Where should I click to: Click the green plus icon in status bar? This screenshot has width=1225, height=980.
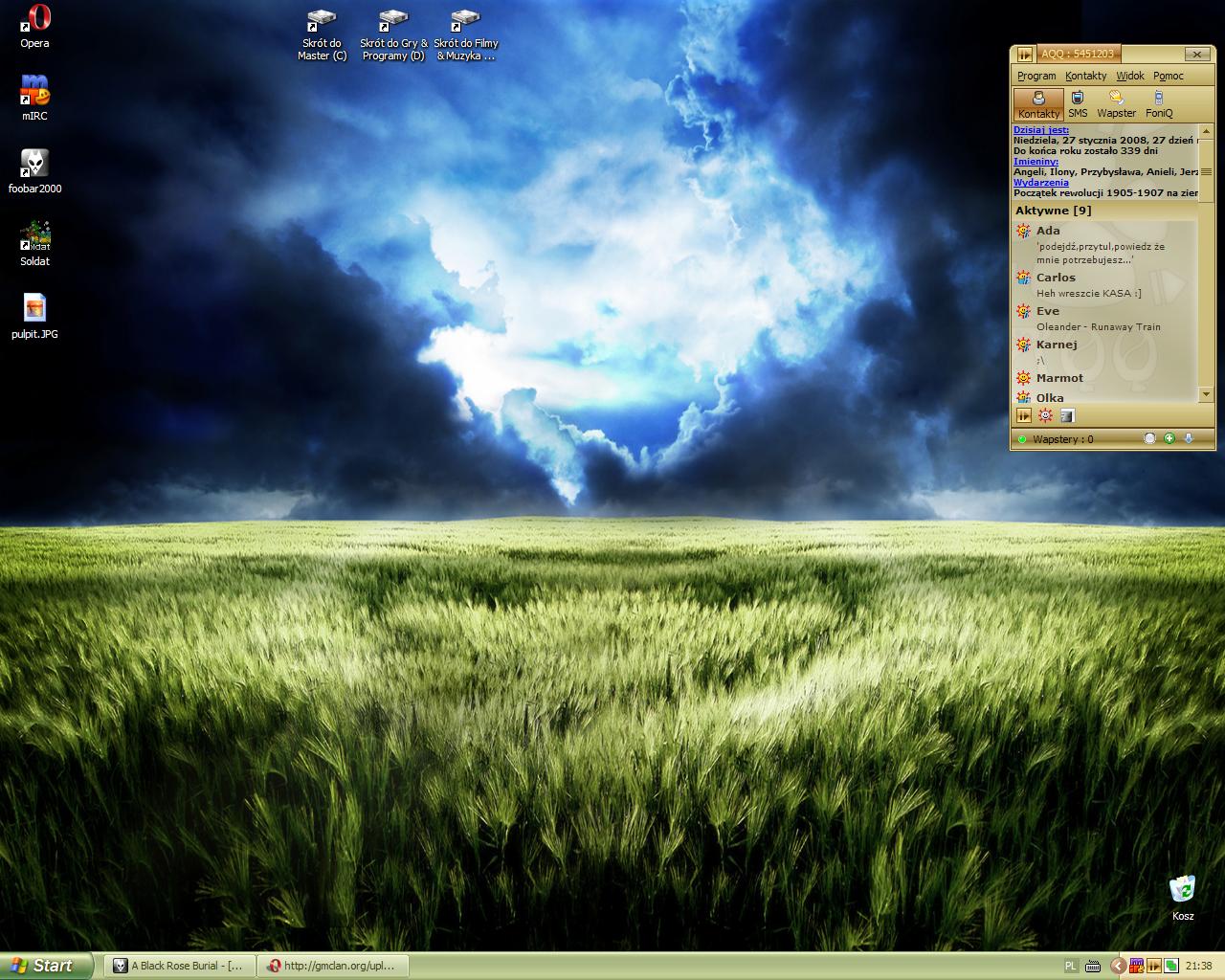(1169, 438)
